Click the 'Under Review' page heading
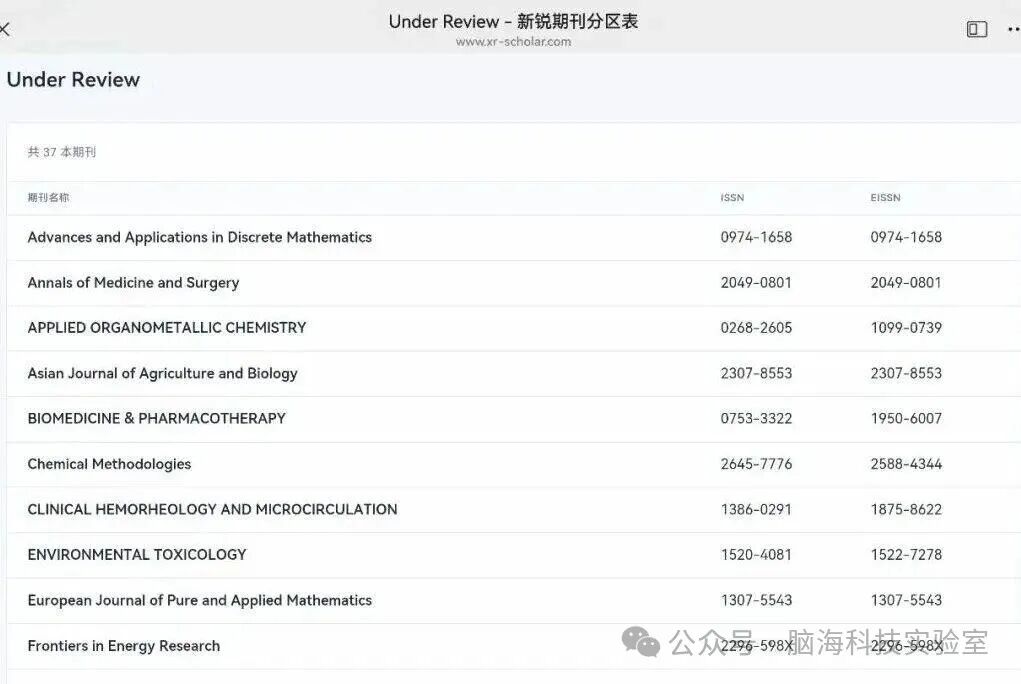Viewport: 1021px width, 684px height. tap(73, 79)
